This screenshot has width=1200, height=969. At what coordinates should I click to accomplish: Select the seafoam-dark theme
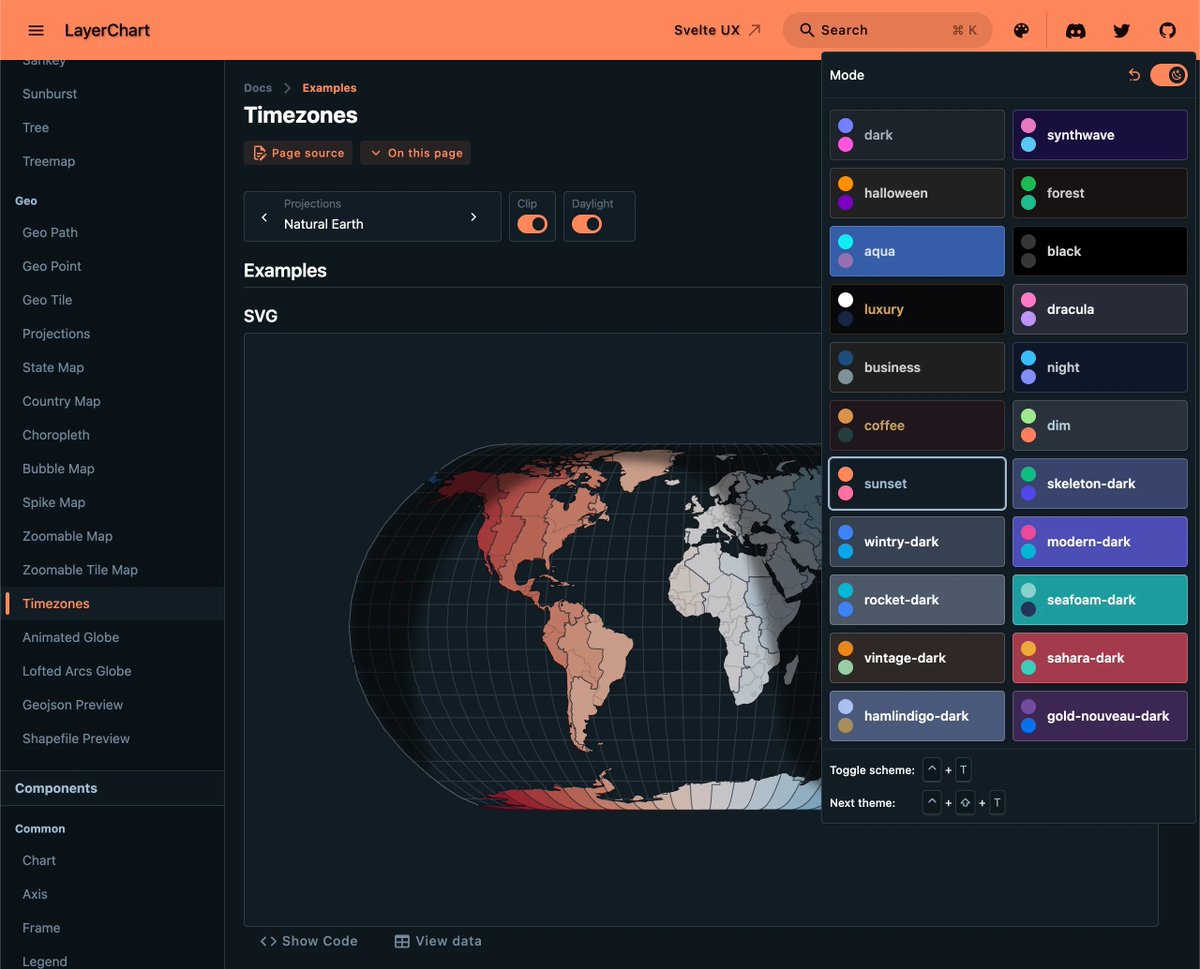click(1100, 599)
